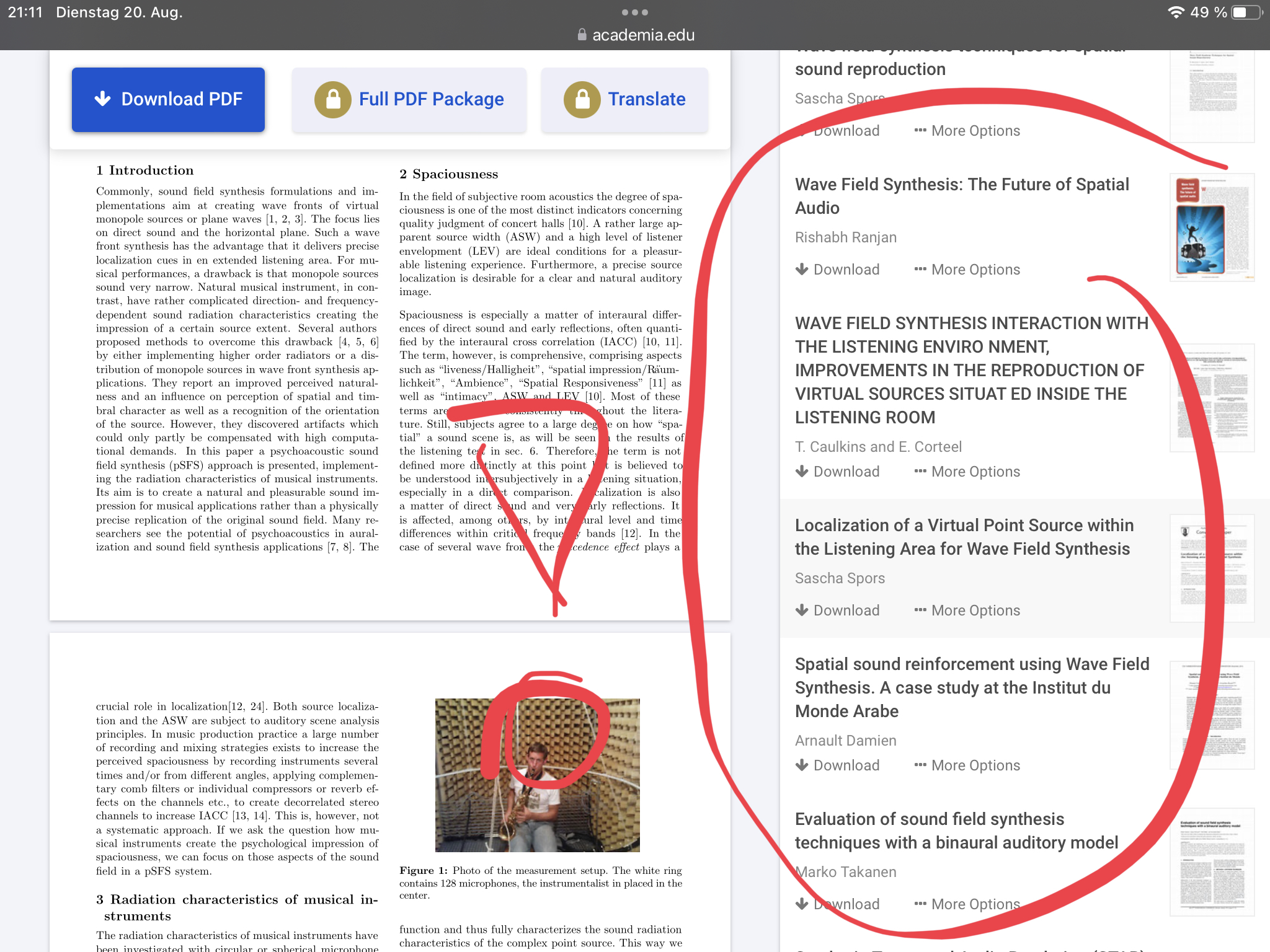Tap the academia.edu address bar
The height and width of the screenshot is (952, 1270).
635,35
